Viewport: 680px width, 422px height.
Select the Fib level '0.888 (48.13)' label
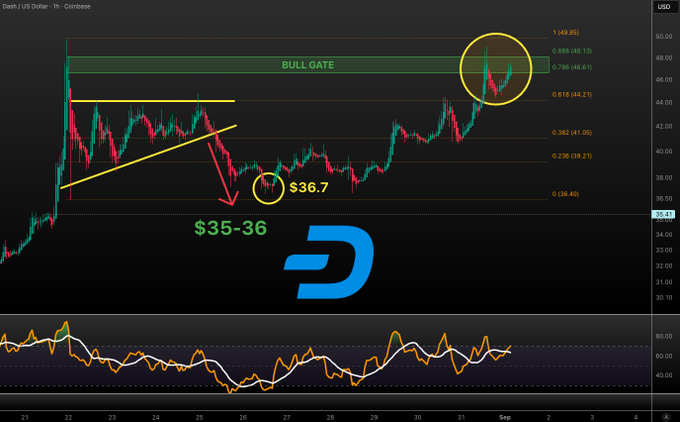click(572, 51)
